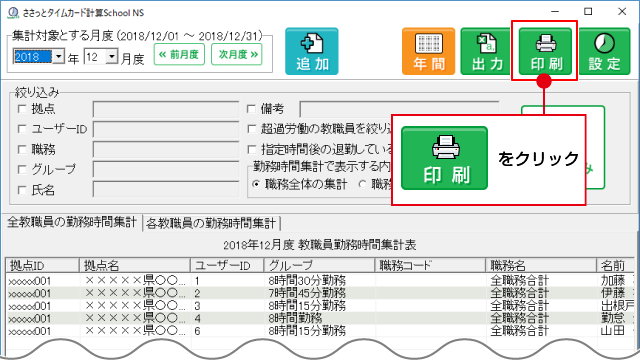640x364 pixels.
Task: Open the 年間 yearly view
Action: point(428,51)
